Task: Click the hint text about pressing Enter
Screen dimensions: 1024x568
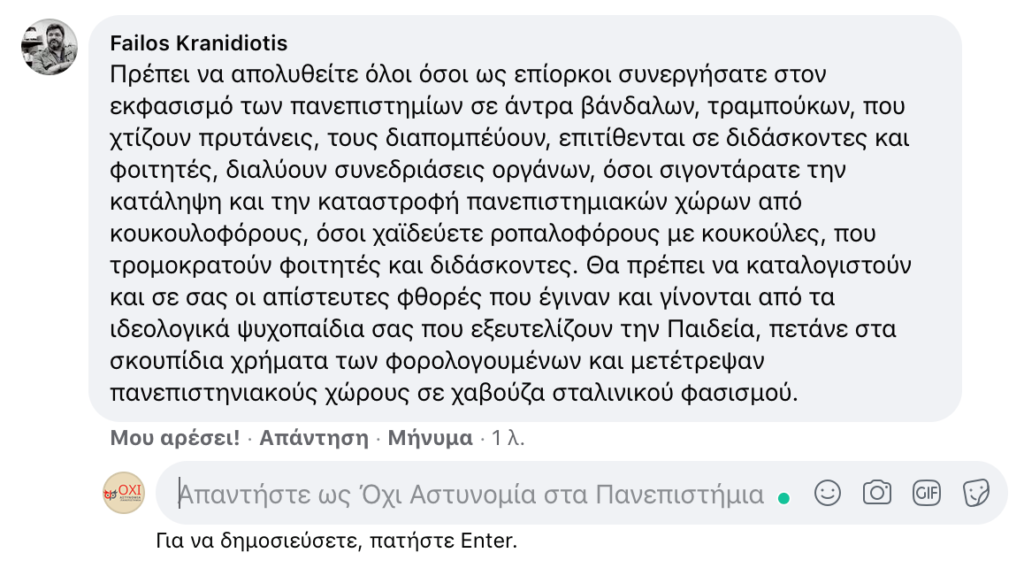Action: point(336,541)
